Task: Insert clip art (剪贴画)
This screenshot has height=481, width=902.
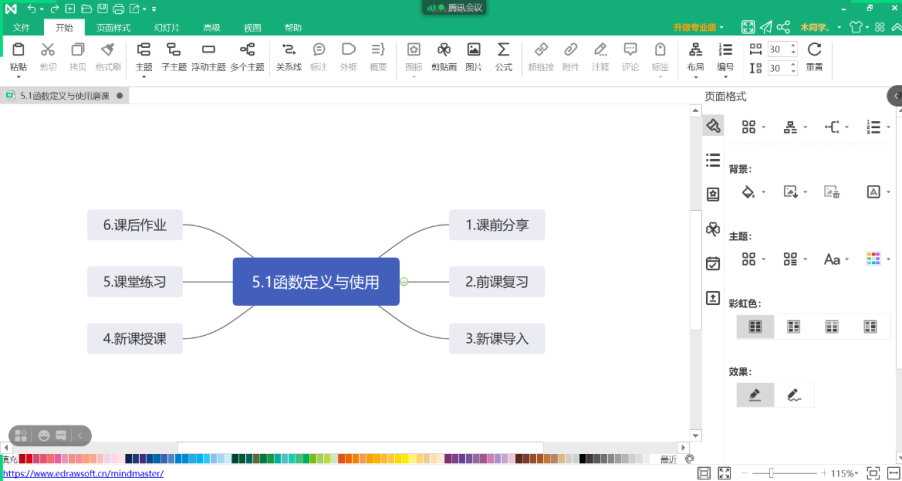Action: tap(444, 49)
